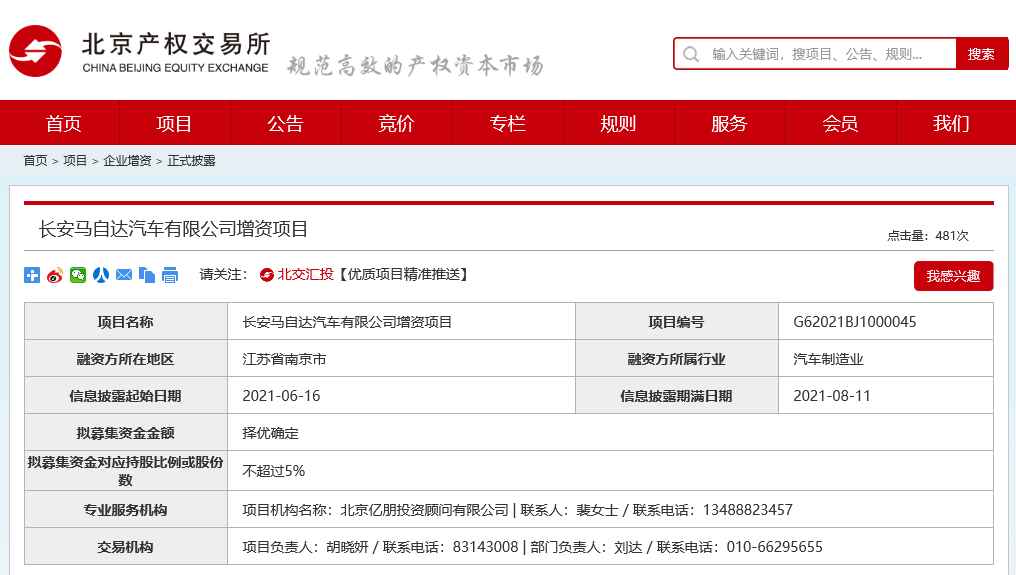Go to 企业增资 in the breadcrumb
The image size is (1016, 575).
[127, 161]
